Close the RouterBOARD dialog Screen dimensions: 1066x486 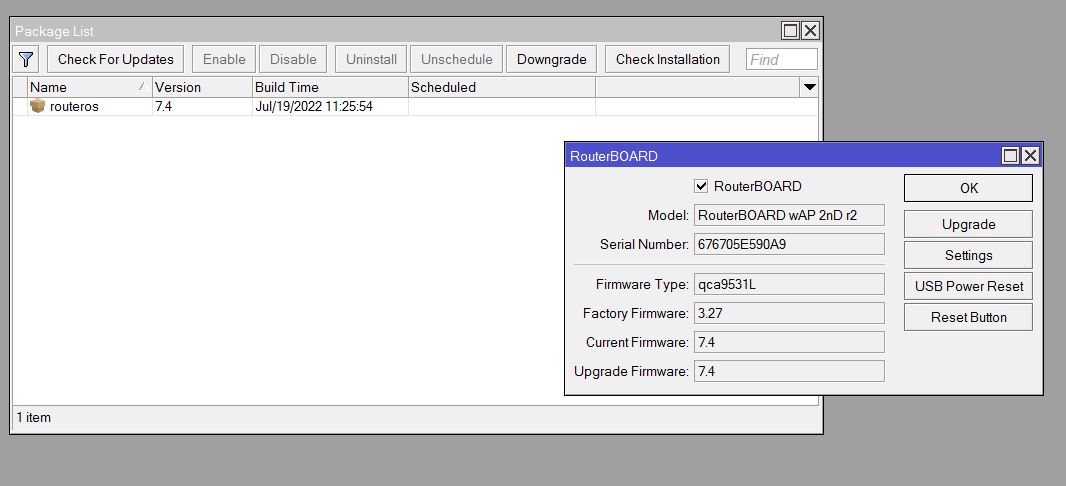pos(1031,156)
